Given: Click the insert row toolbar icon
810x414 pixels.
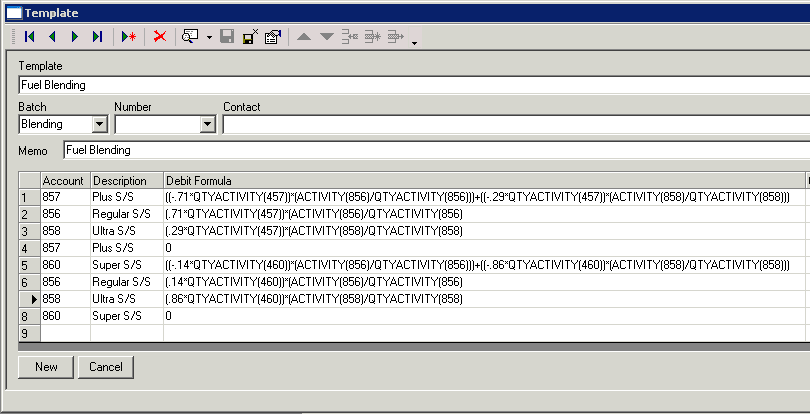Looking at the screenshot, I should coord(350,37).
